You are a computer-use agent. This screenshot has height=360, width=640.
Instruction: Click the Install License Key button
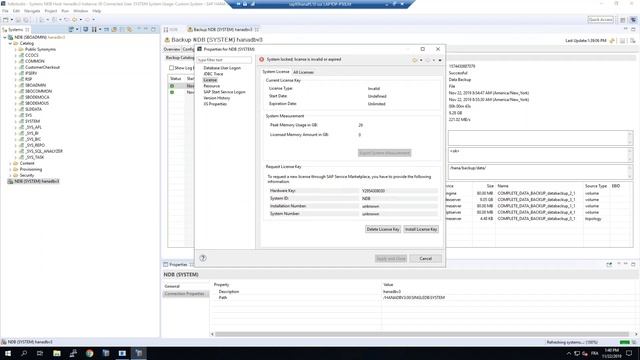coord(421,229)
